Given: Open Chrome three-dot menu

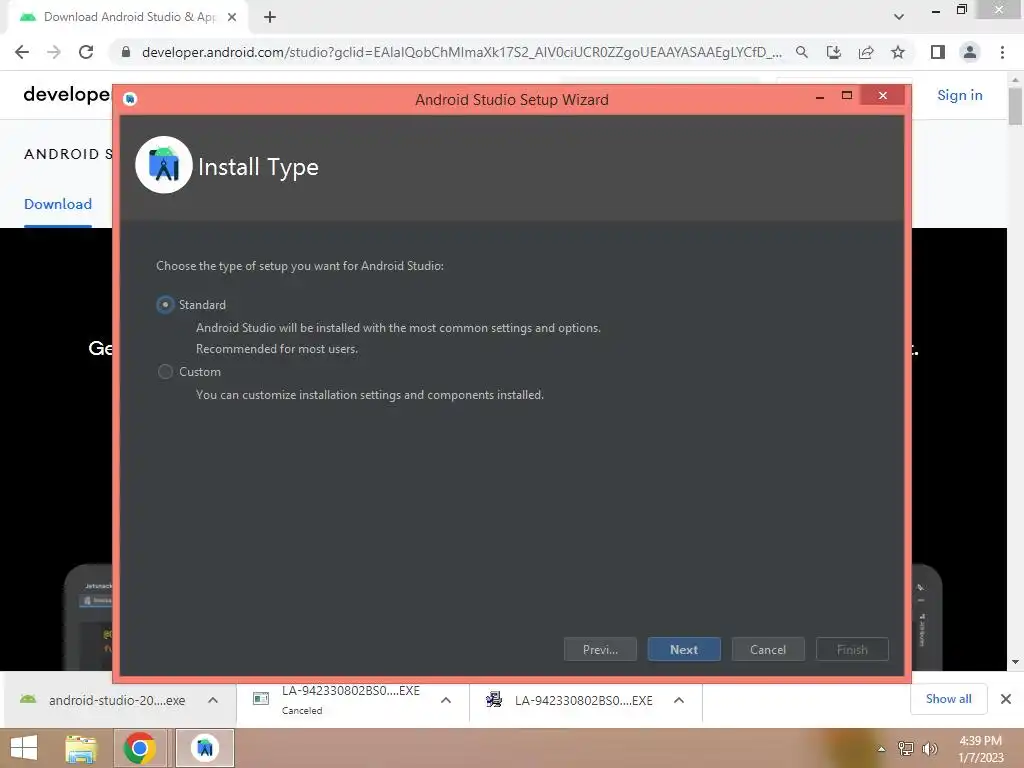Looking at the screenshot, I should click(1002, 52).
